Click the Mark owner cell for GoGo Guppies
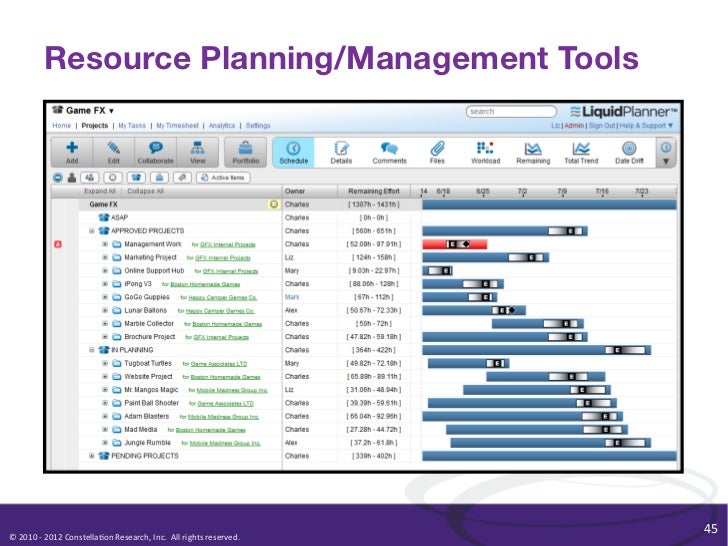728x546 pixels. pos(292,297)
